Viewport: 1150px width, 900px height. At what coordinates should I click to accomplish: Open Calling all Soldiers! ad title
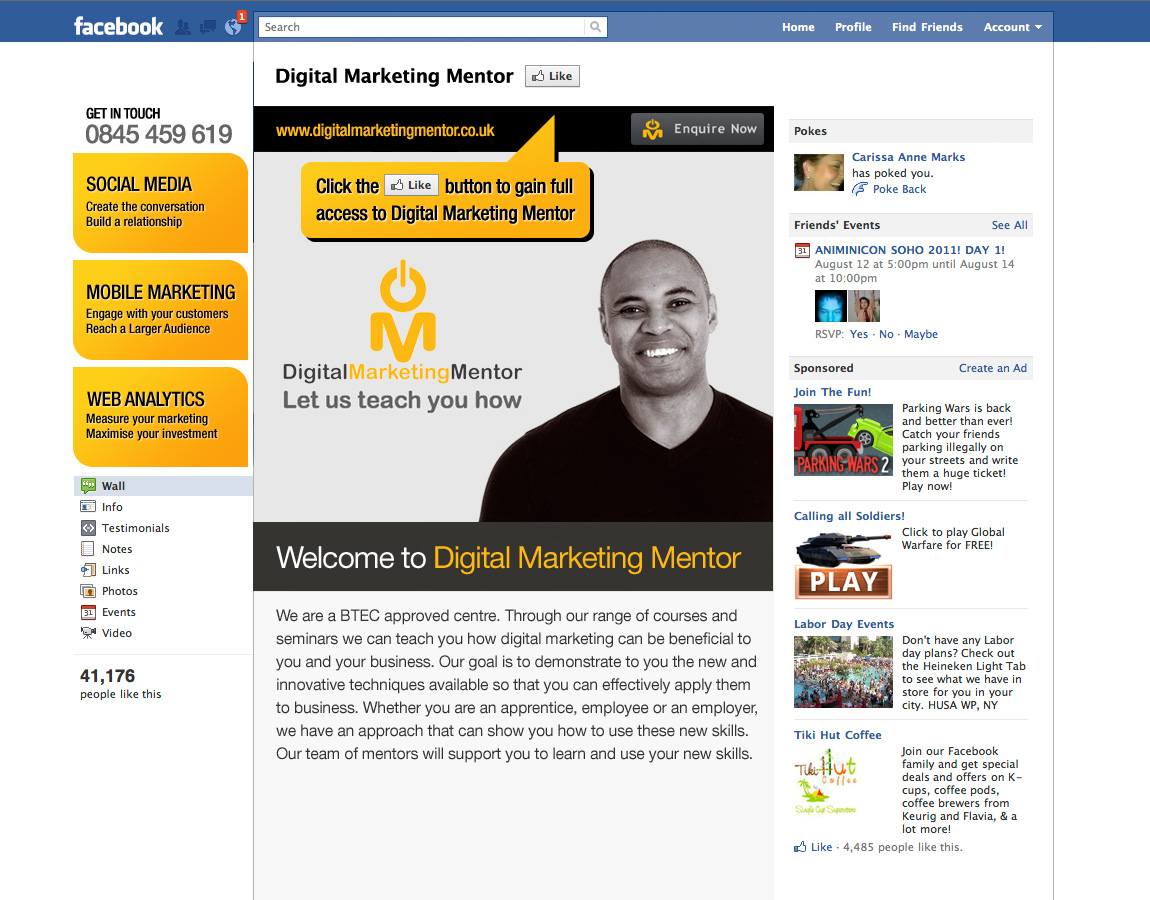849,516
